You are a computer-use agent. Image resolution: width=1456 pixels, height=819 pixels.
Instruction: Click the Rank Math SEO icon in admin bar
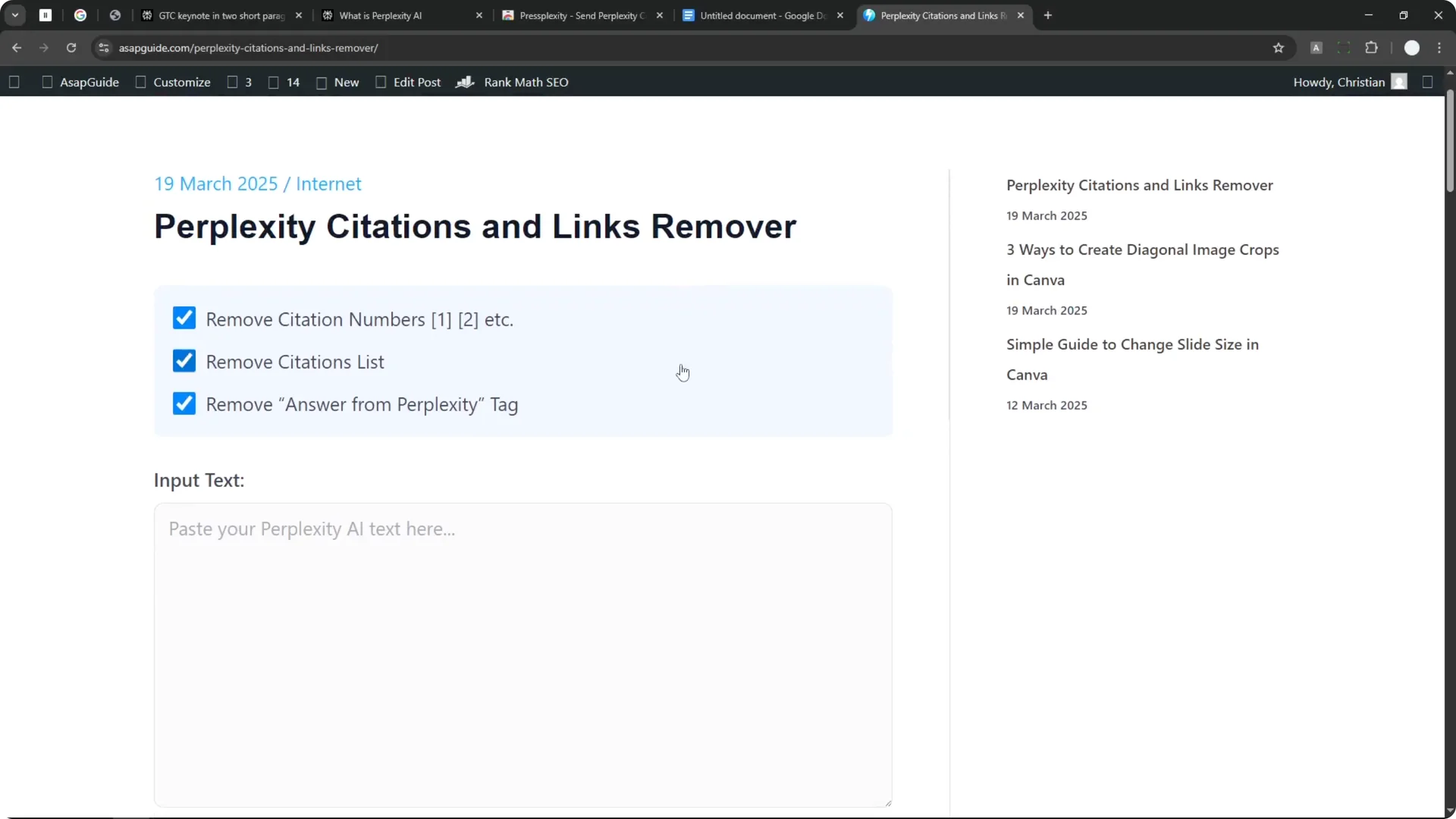point(466,82)
